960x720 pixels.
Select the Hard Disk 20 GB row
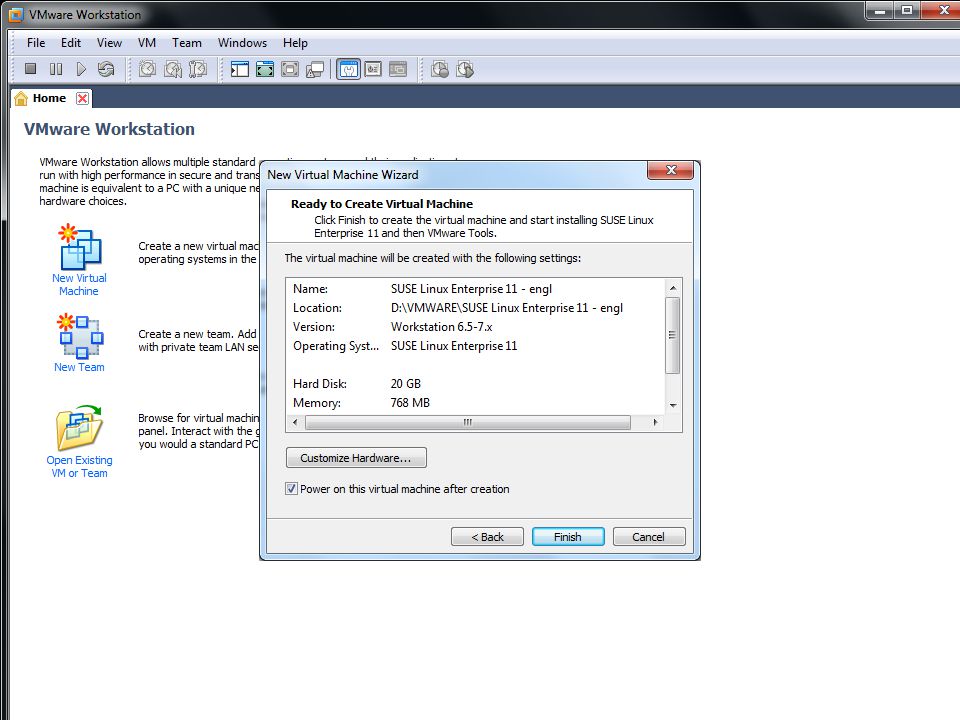click(x=476, y=384)
